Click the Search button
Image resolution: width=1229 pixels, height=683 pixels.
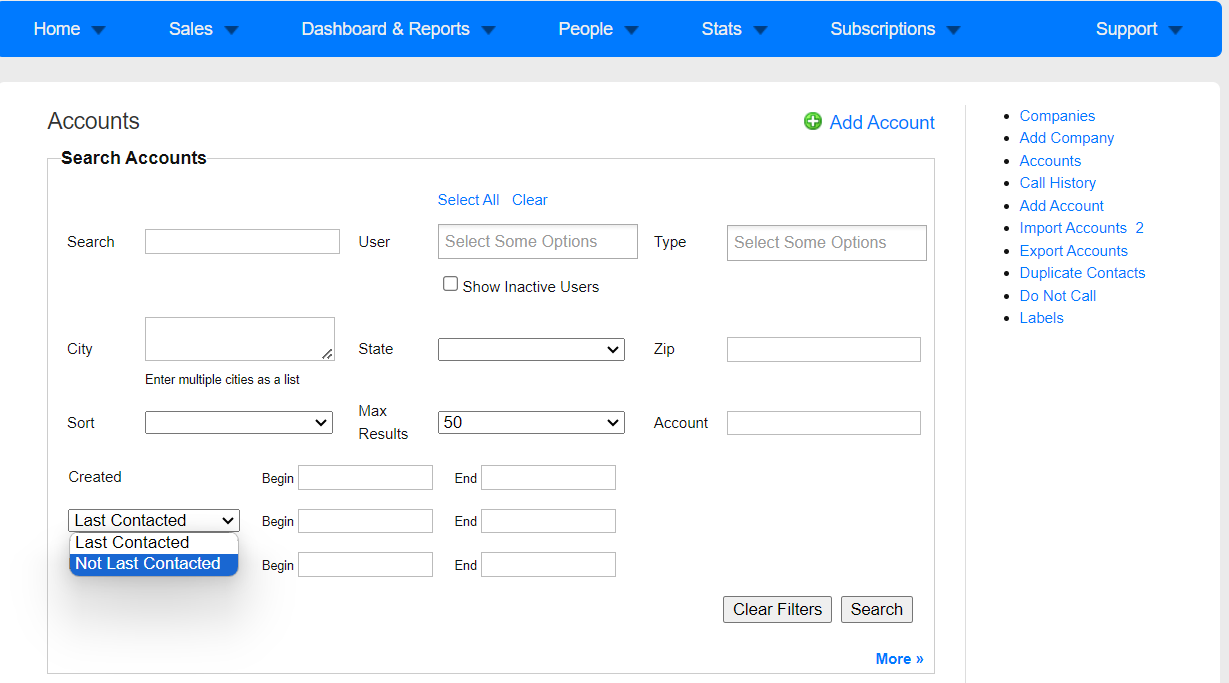(877, 609)
